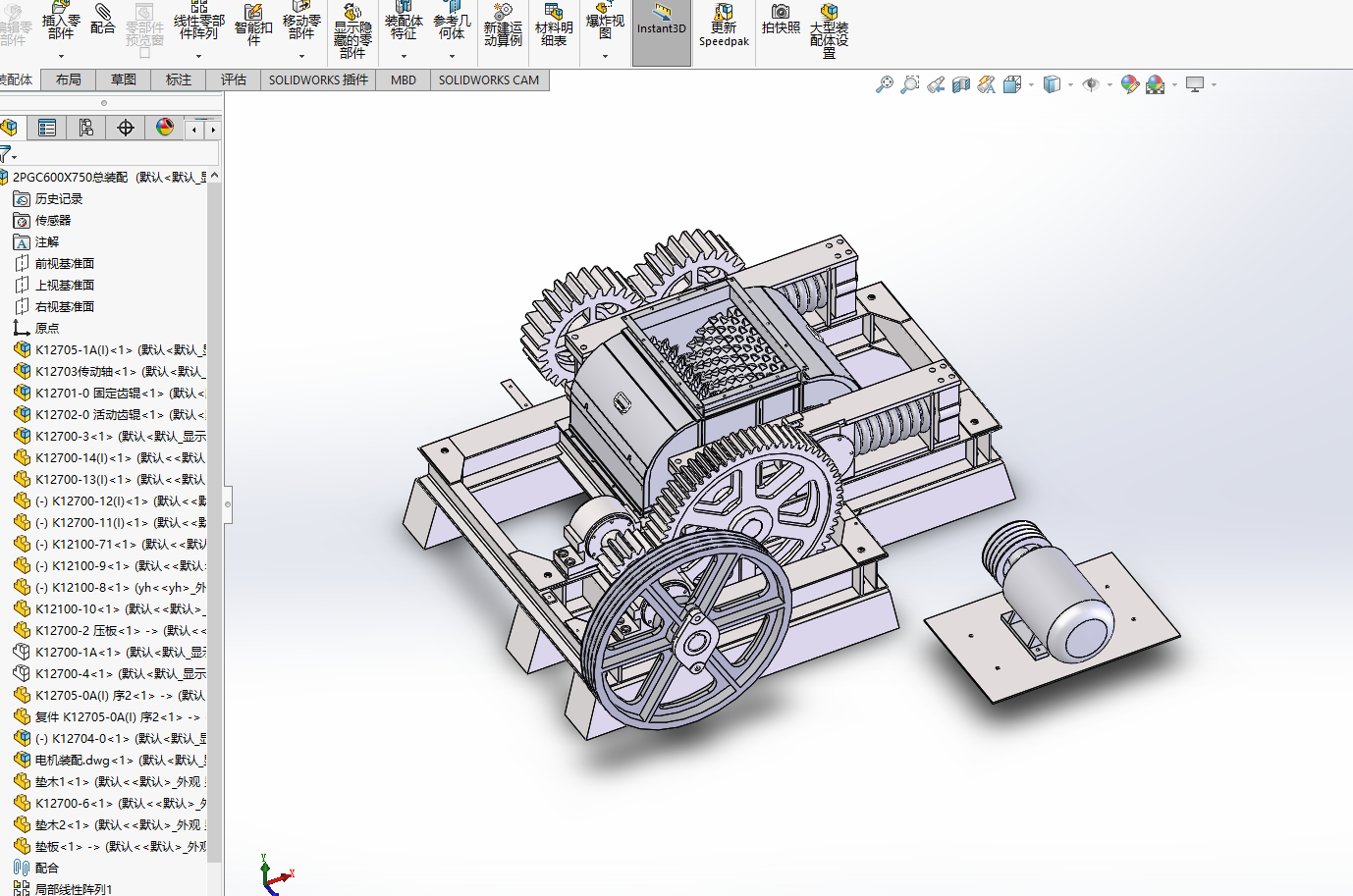Click Display Style icon
Screen dimensions: 1353x896
1052,84
